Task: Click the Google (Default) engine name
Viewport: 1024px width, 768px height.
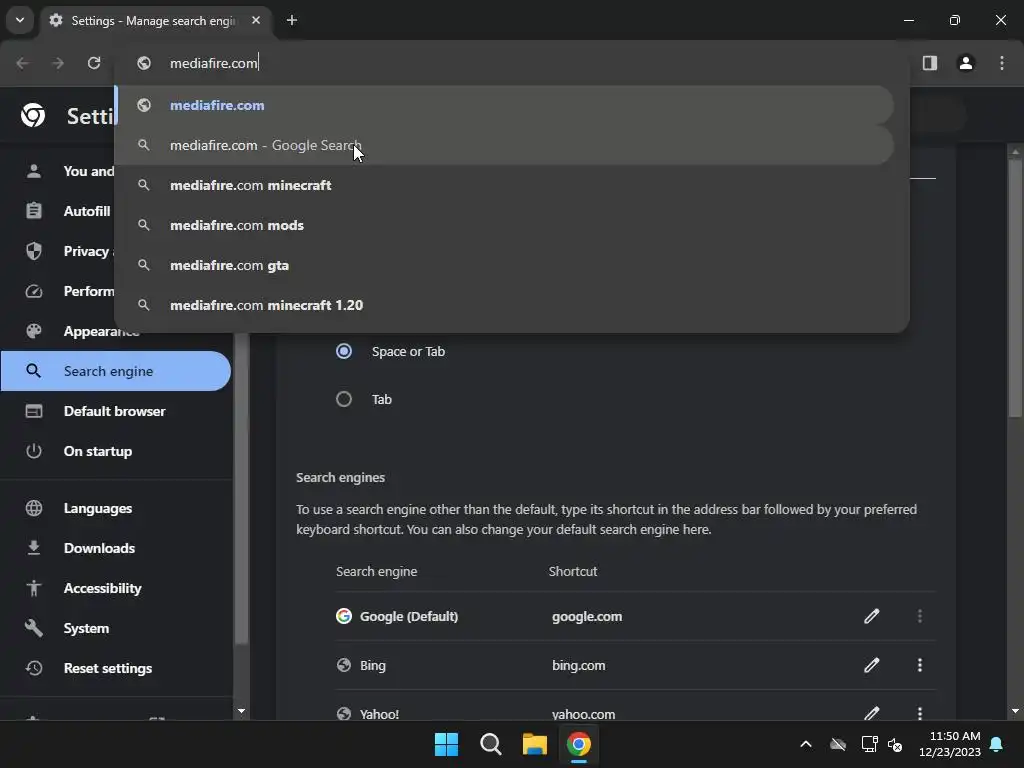Action: [409, 616]
